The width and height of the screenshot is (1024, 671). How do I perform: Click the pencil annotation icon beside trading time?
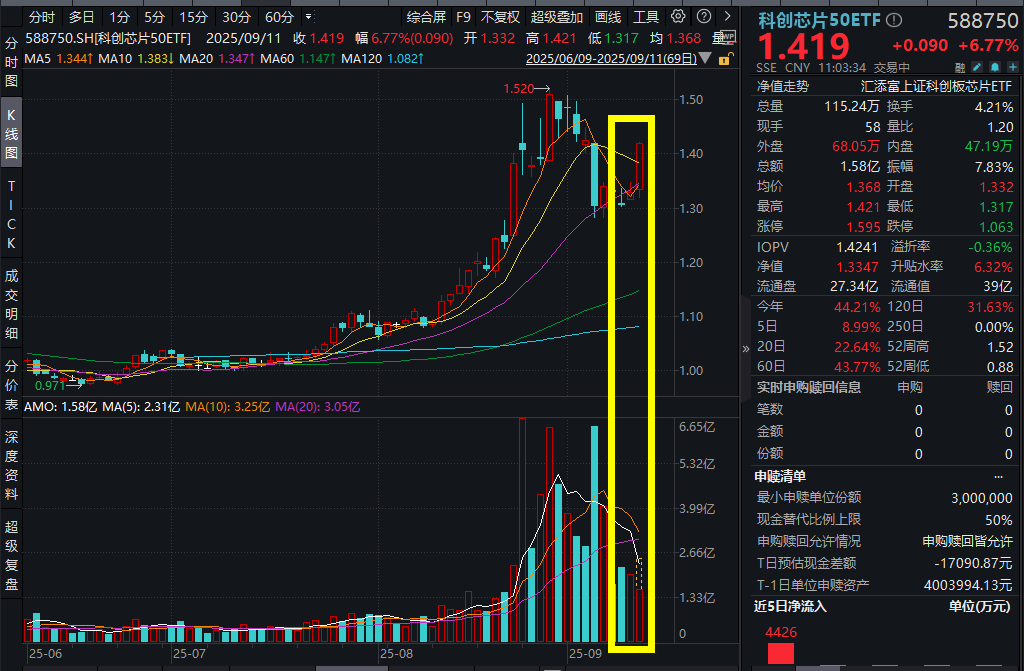(976, 66)
